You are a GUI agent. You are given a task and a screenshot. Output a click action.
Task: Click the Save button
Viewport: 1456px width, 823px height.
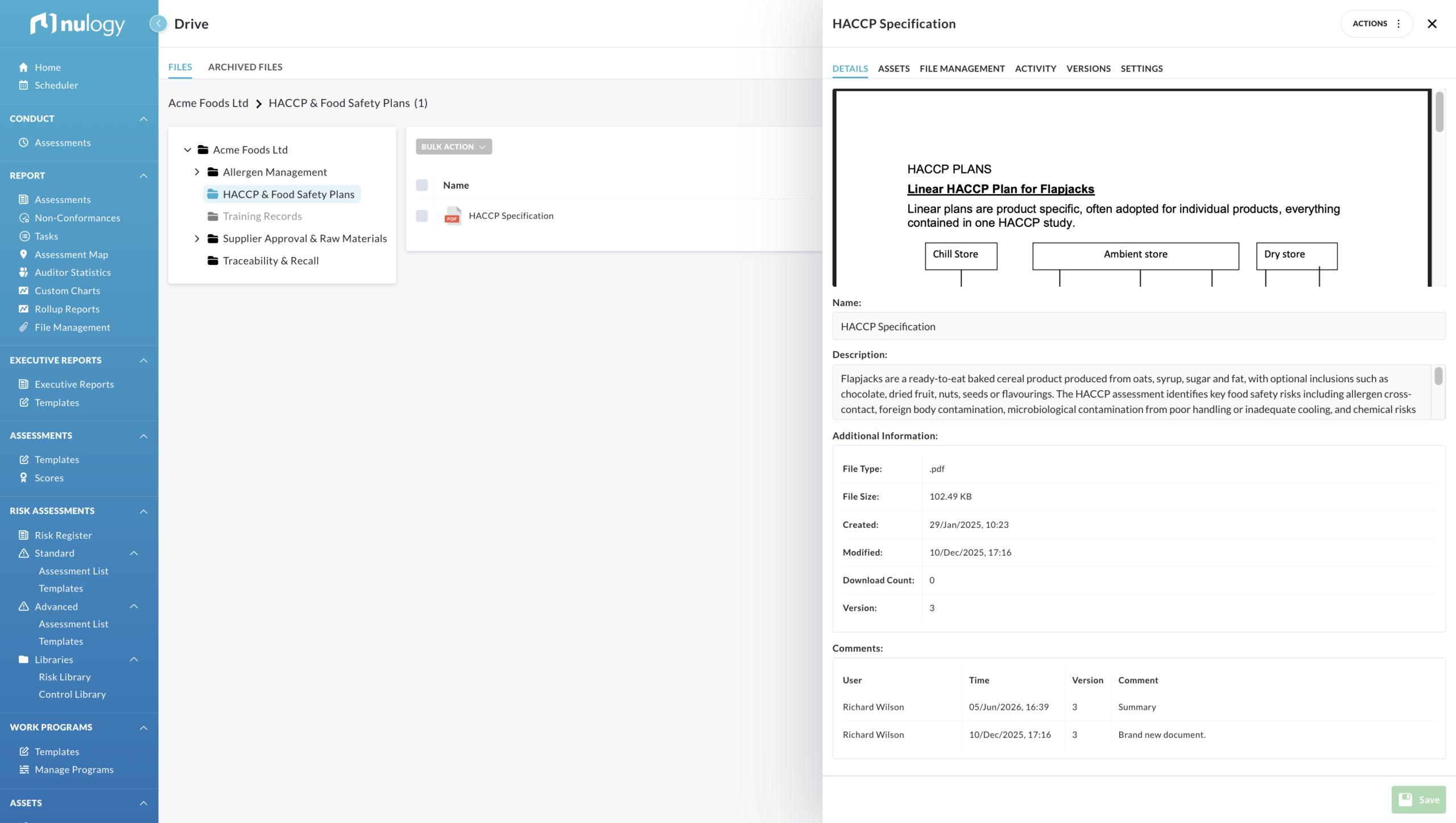click(1418, 800)
